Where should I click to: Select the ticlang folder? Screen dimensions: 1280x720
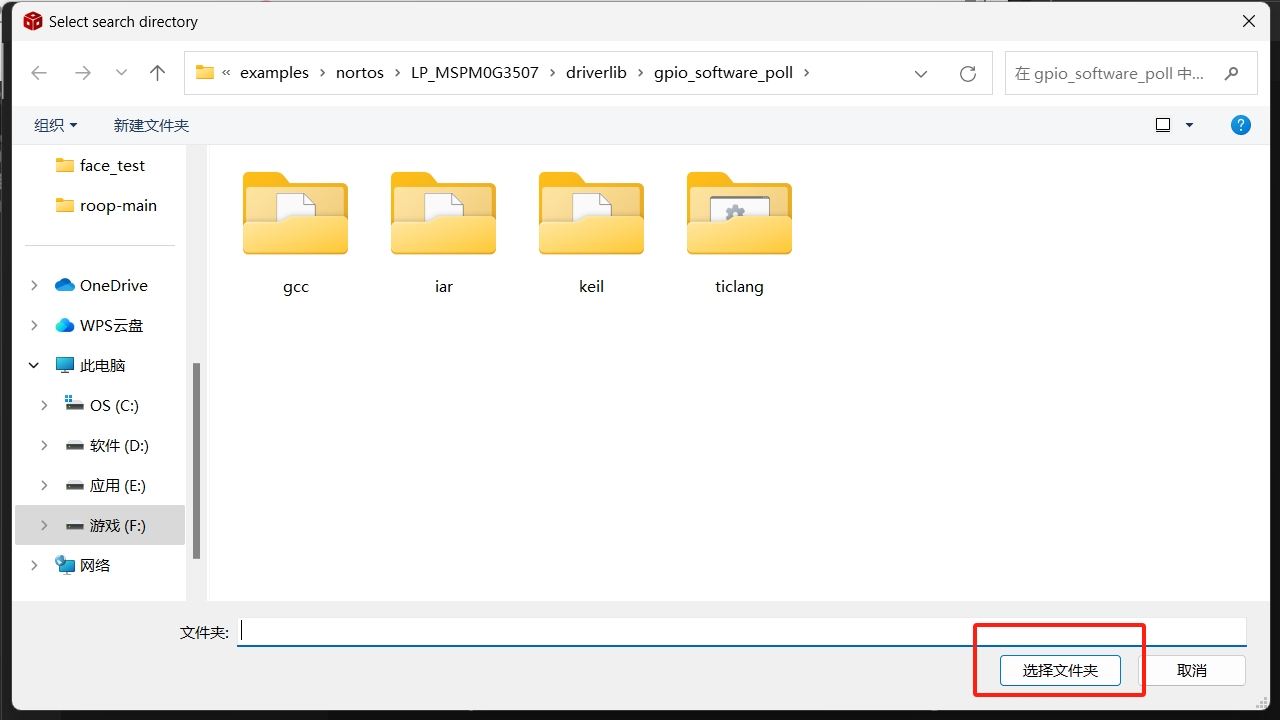tap(740, 233)
